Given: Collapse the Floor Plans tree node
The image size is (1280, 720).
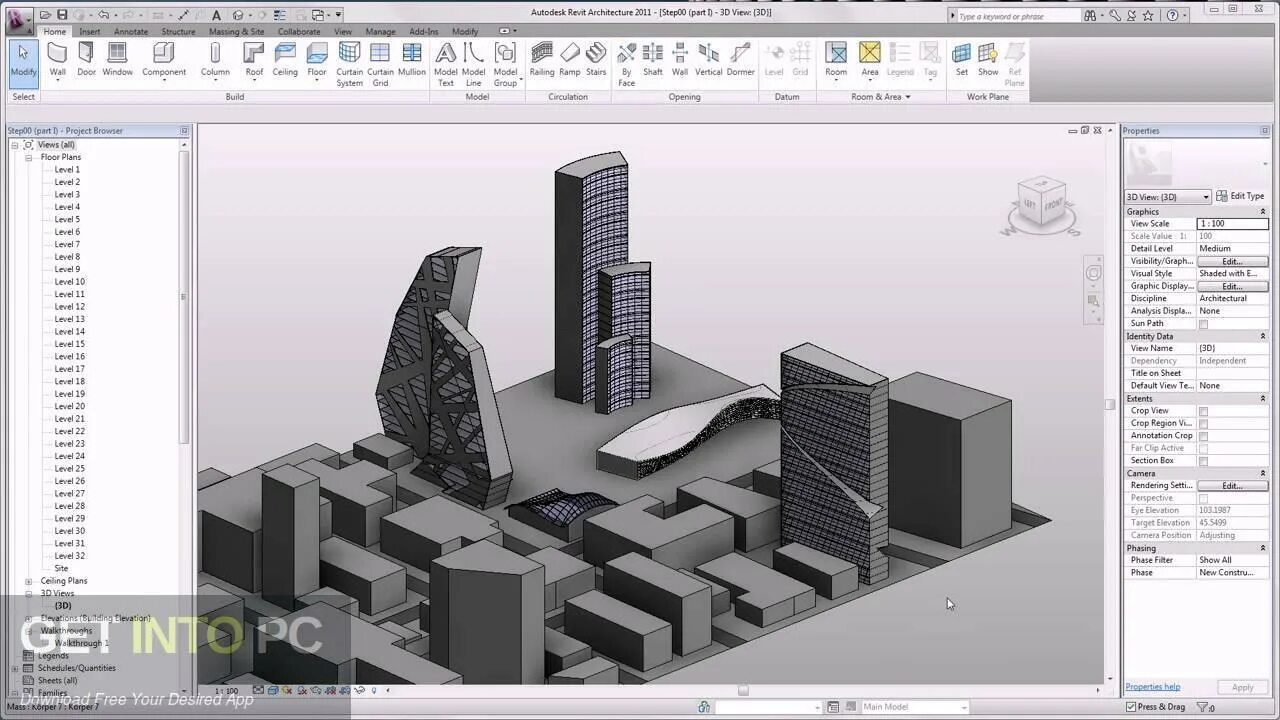Looking at the screenshot, I should 29,157.
